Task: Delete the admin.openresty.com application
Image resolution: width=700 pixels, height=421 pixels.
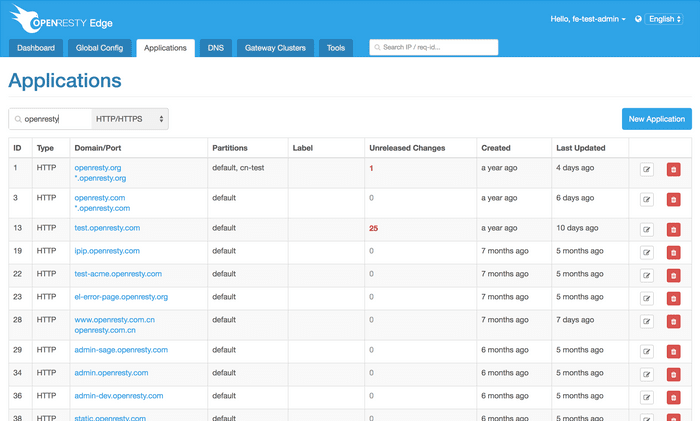Action: click(x=673, y=375)
